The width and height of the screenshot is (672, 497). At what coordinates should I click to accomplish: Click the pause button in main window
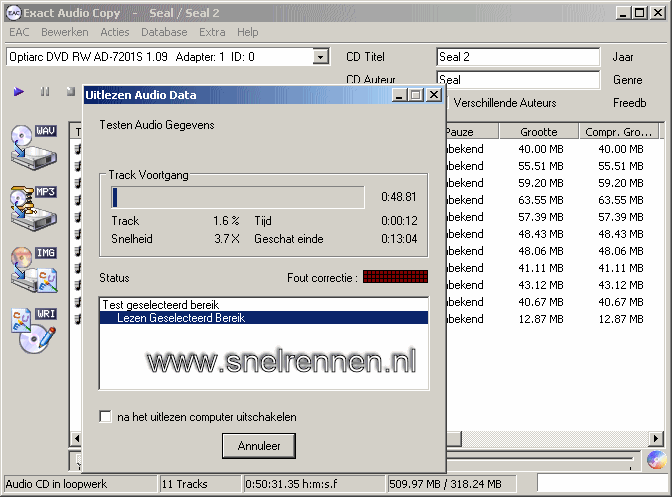click(x=45, y=91)
